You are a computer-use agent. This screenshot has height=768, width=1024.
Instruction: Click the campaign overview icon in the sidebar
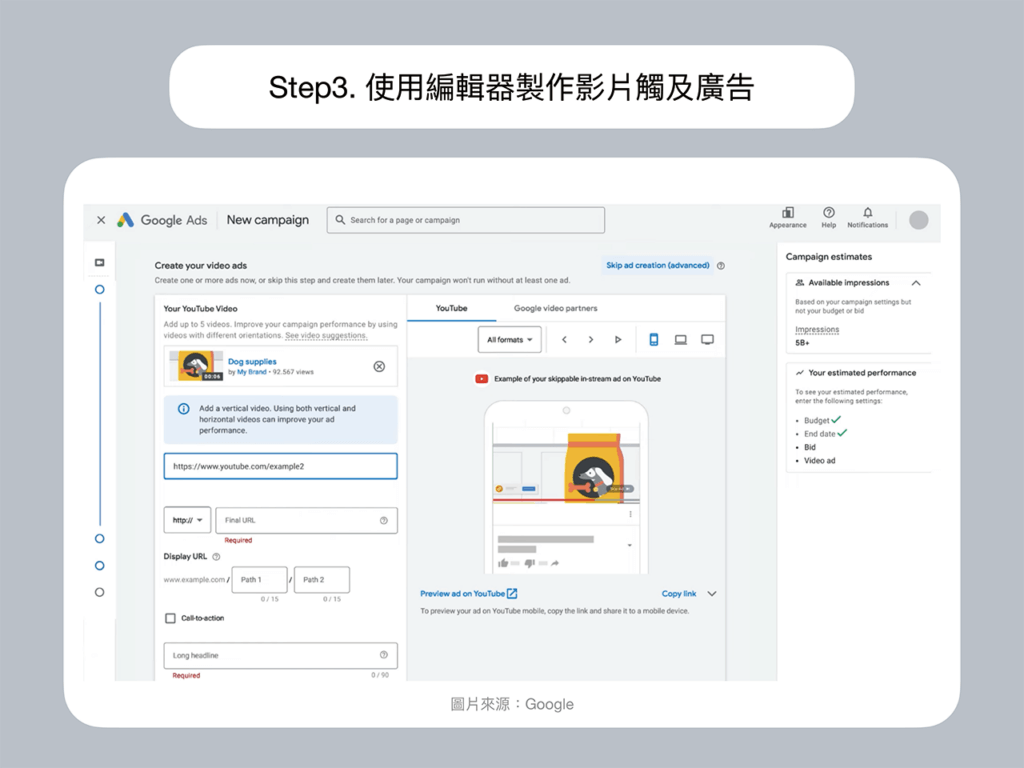[99, 263]
